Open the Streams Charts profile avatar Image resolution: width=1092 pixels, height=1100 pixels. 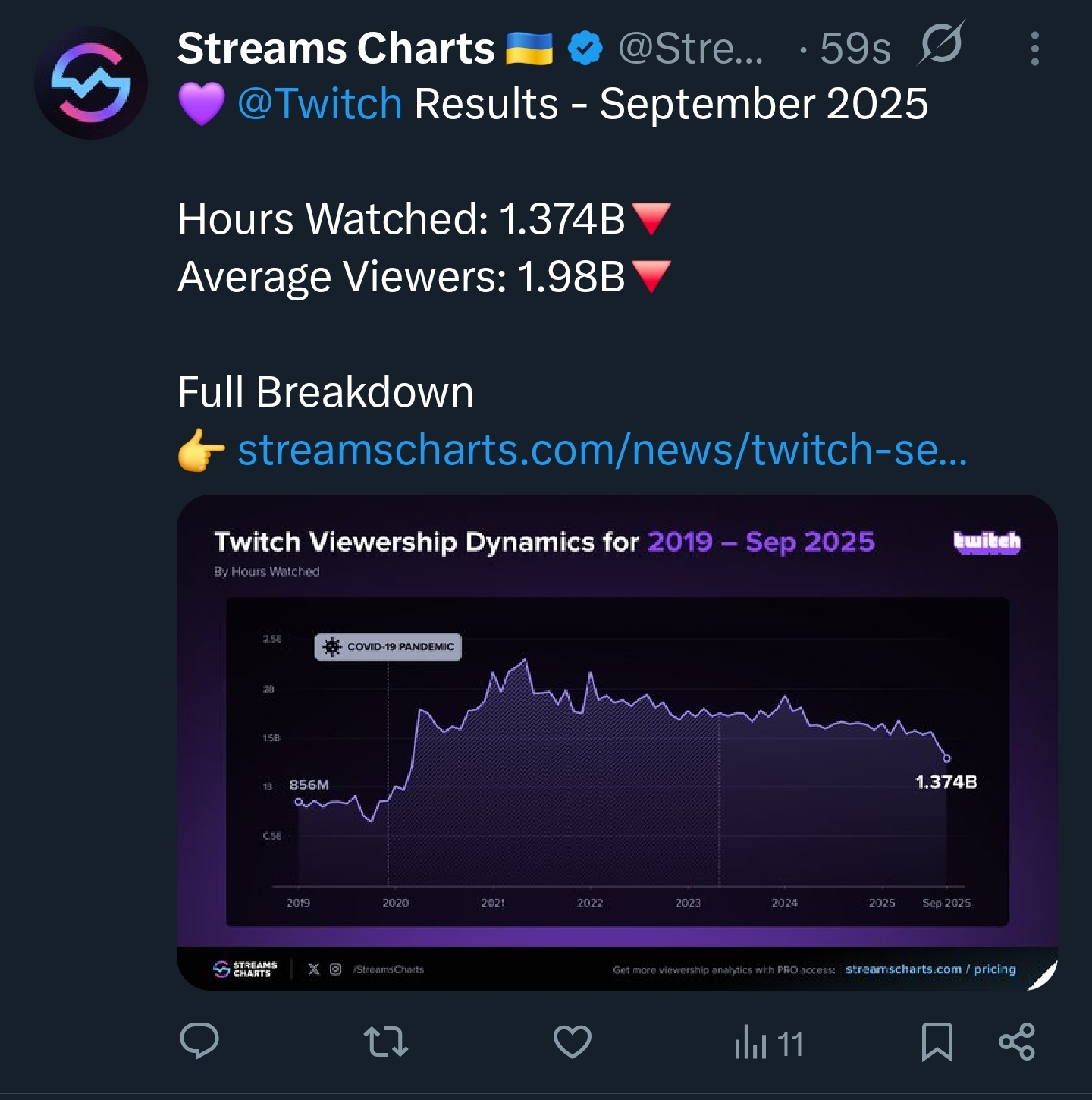click(91, 83)
